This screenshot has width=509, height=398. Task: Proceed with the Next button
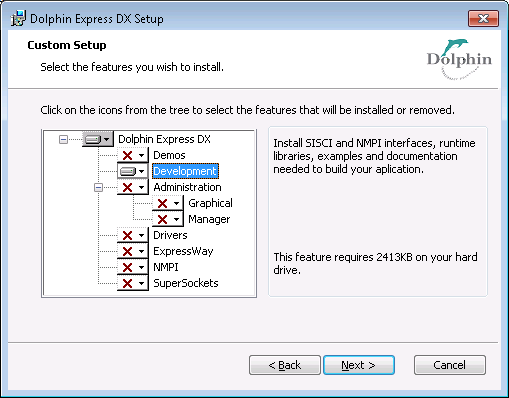pyautogui.click(x=359, y=365)
